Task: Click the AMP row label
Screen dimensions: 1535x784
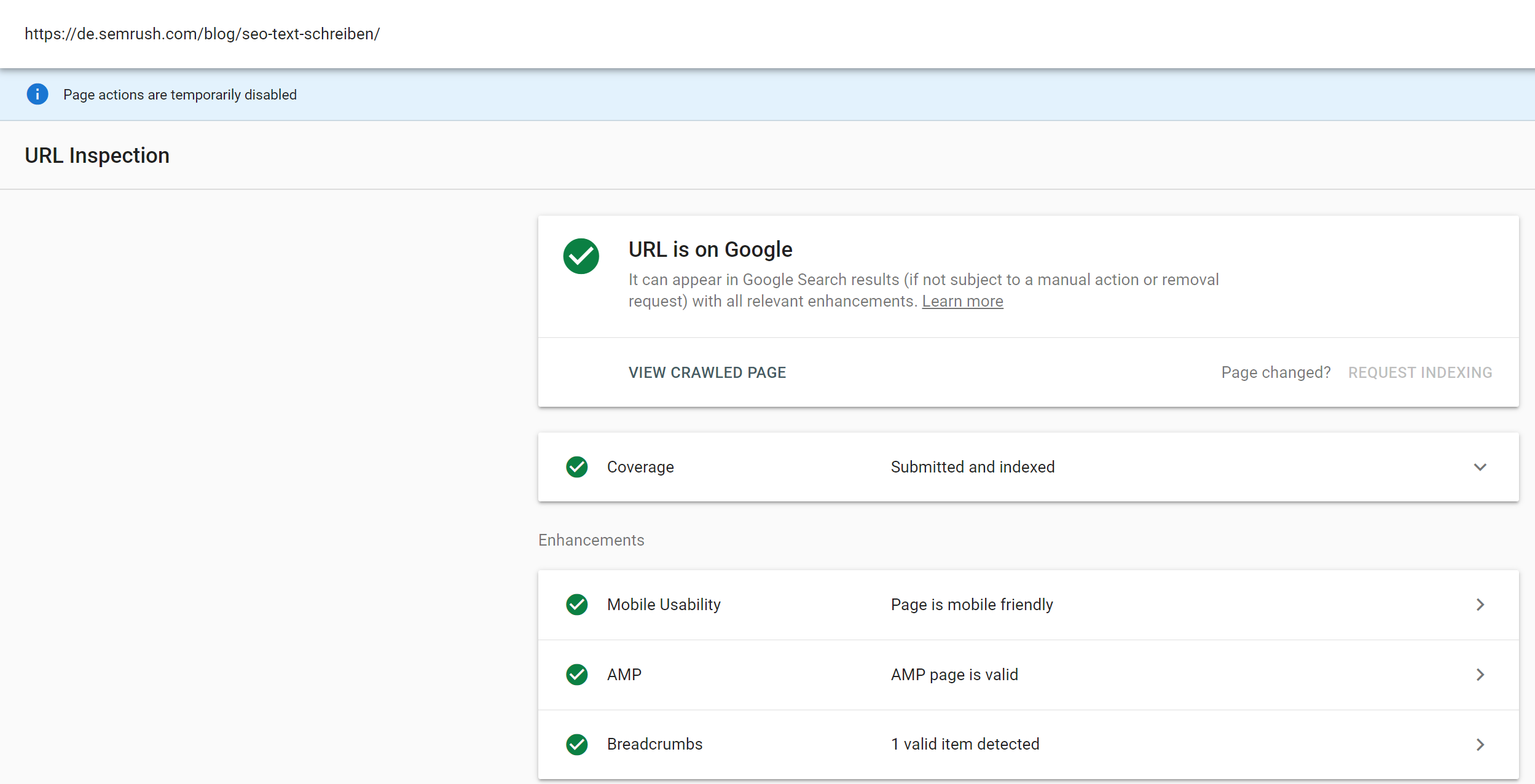Action: point(624,675)
